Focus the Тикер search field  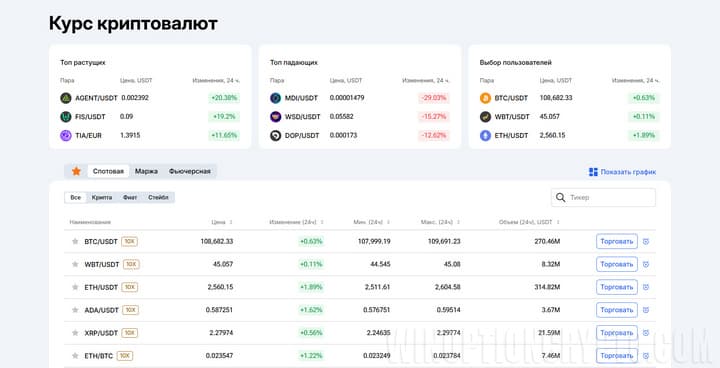coord(603,198)
